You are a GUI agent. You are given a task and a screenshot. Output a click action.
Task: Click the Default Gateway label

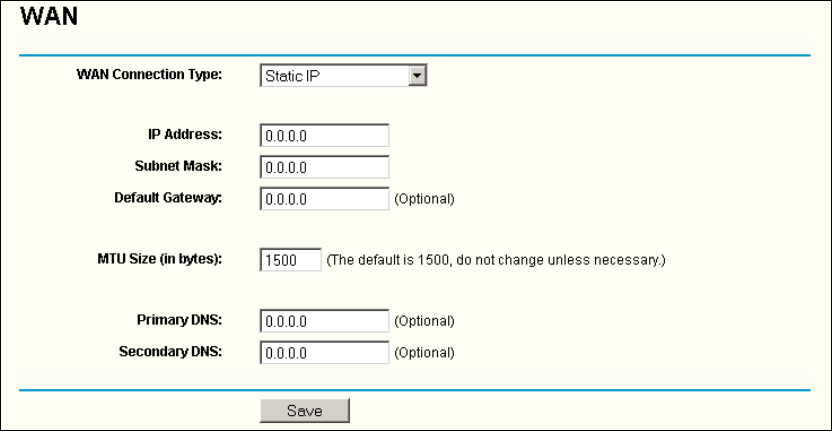[168, 197]
